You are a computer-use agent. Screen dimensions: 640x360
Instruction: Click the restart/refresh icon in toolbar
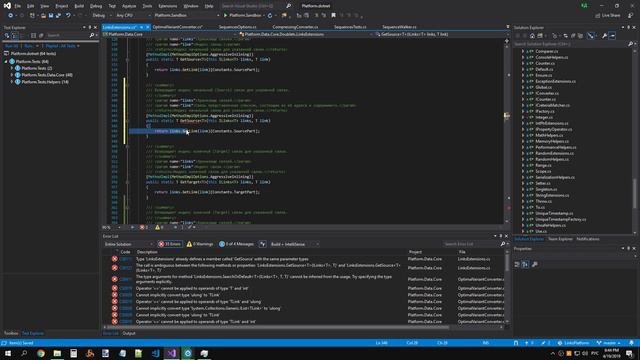coord(270,16)
